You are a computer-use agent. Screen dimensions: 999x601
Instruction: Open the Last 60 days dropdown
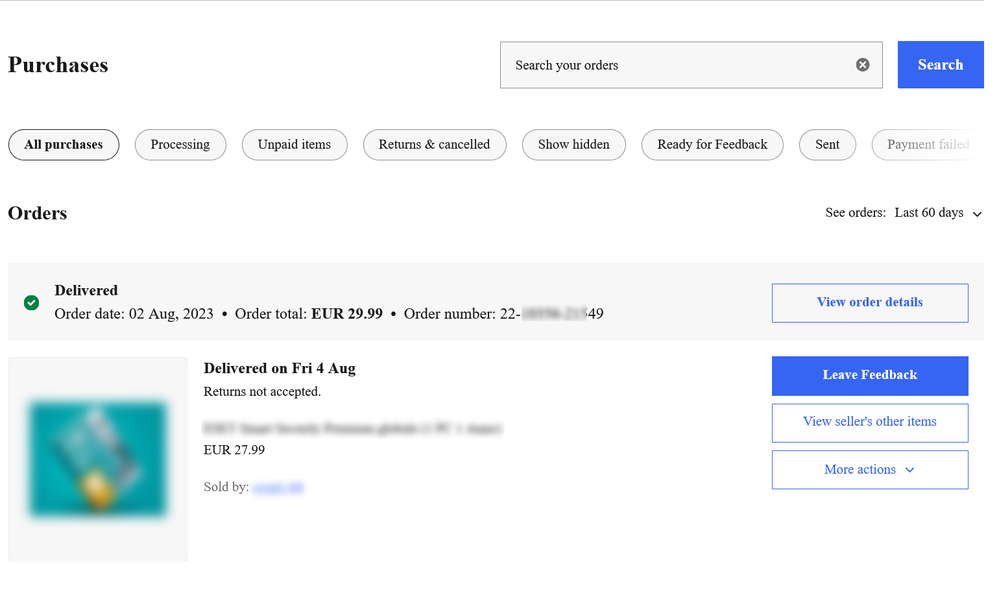click(x=938, y=213)
